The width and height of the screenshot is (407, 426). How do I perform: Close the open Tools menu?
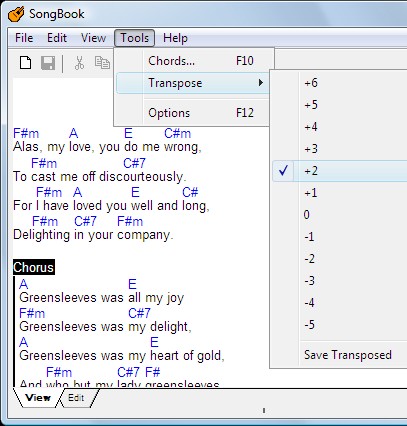pos(134,38)
